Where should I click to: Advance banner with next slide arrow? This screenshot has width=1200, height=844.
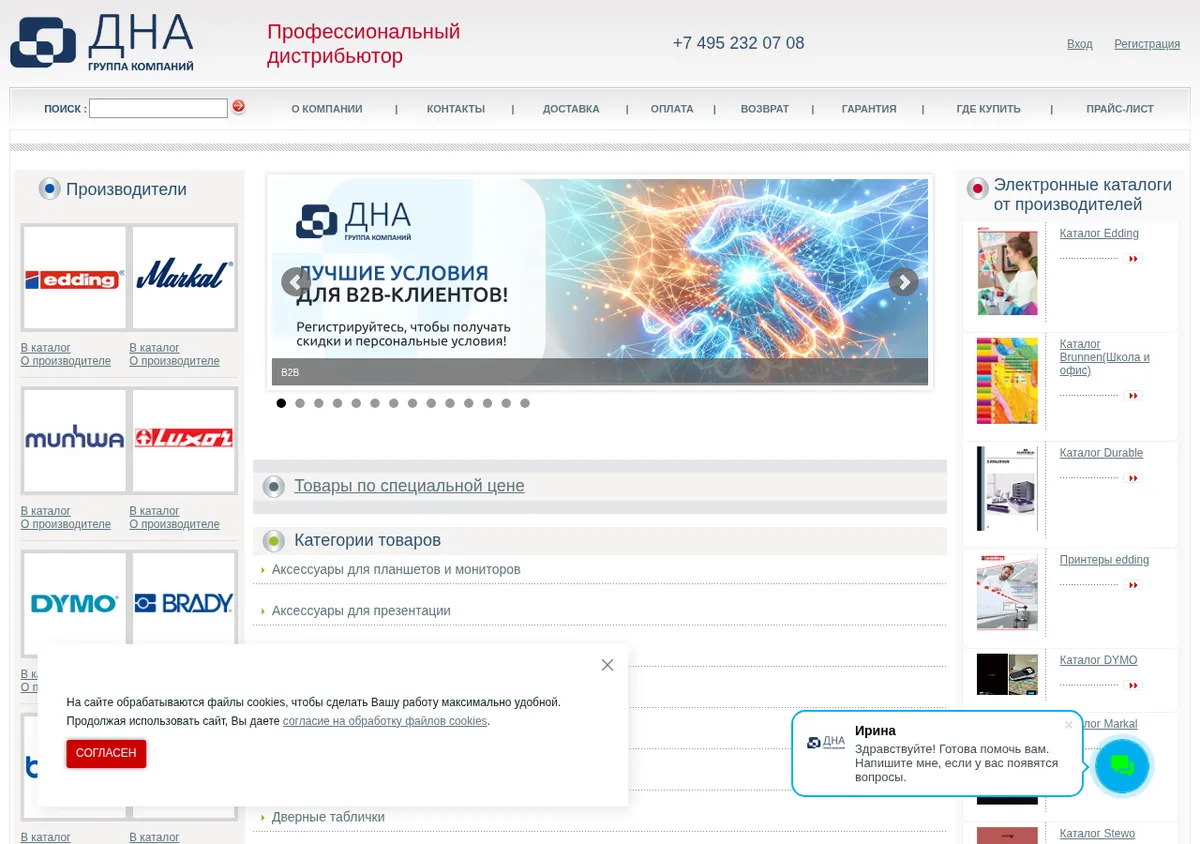[x=903, y=282]
